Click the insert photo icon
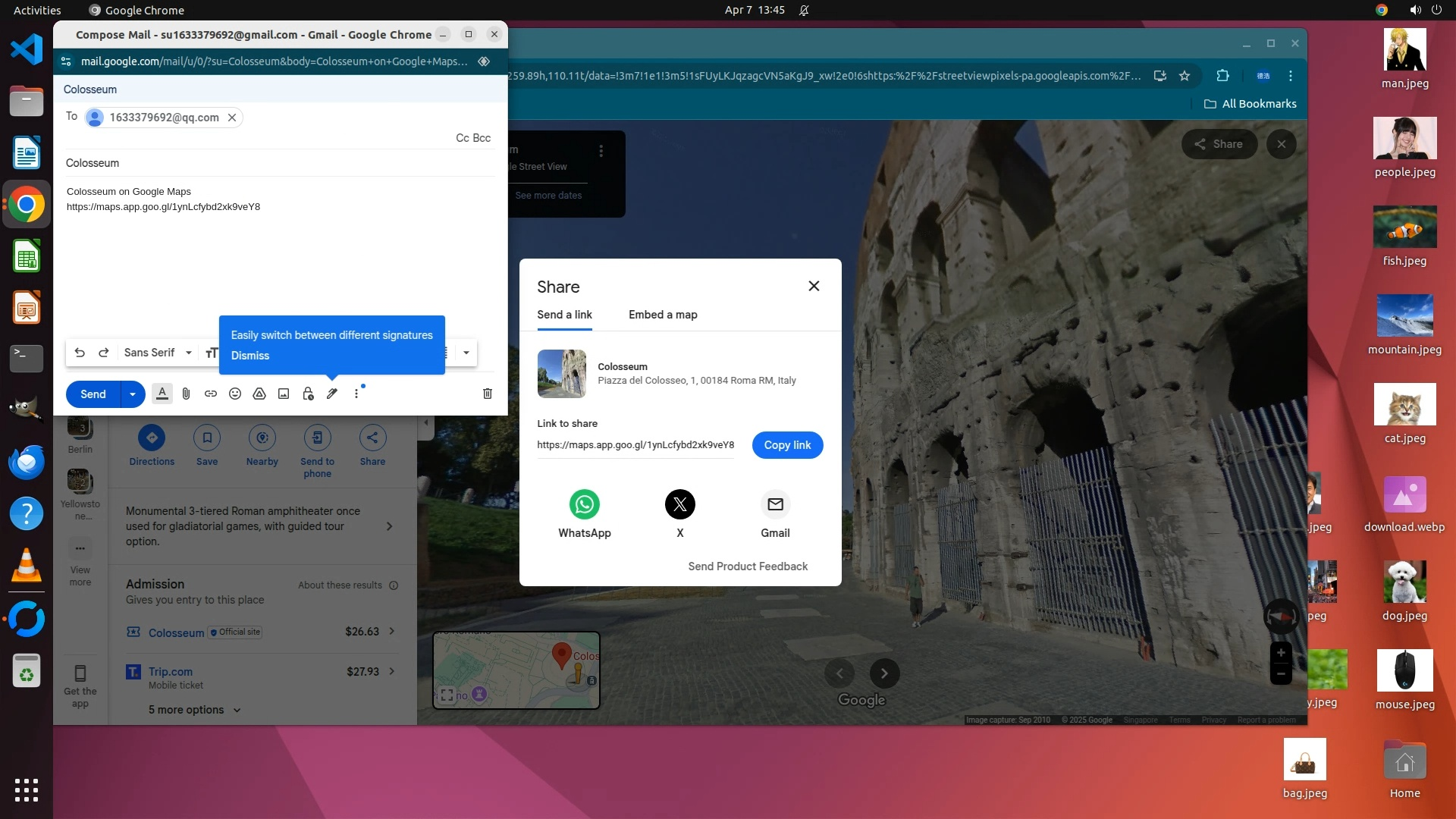Screen dimensions: 1456x819 coord(284,394)
